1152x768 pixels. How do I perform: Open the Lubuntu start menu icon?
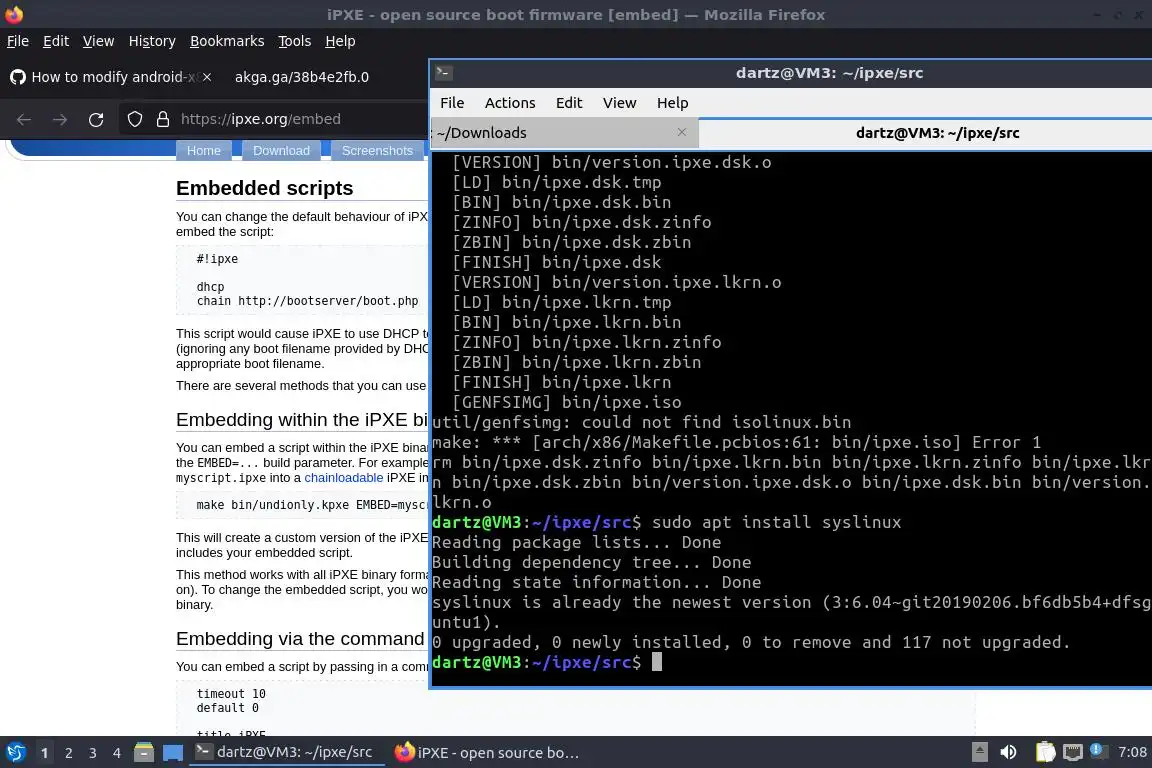tap(15, 753)
